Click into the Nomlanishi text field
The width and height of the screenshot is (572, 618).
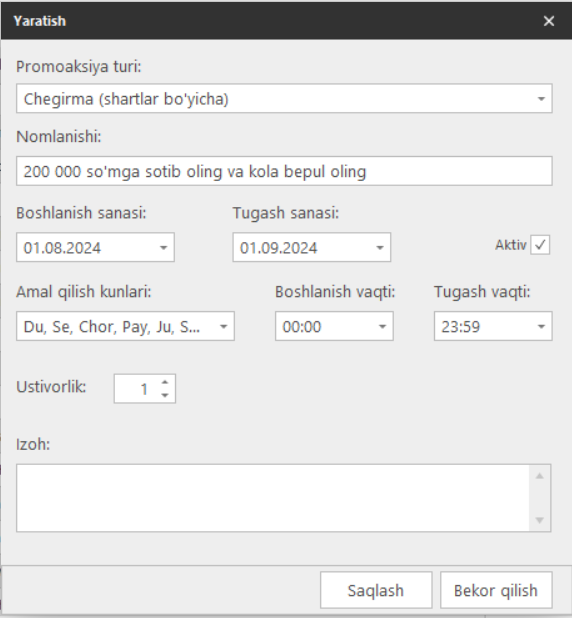click(x=284, y=171)
